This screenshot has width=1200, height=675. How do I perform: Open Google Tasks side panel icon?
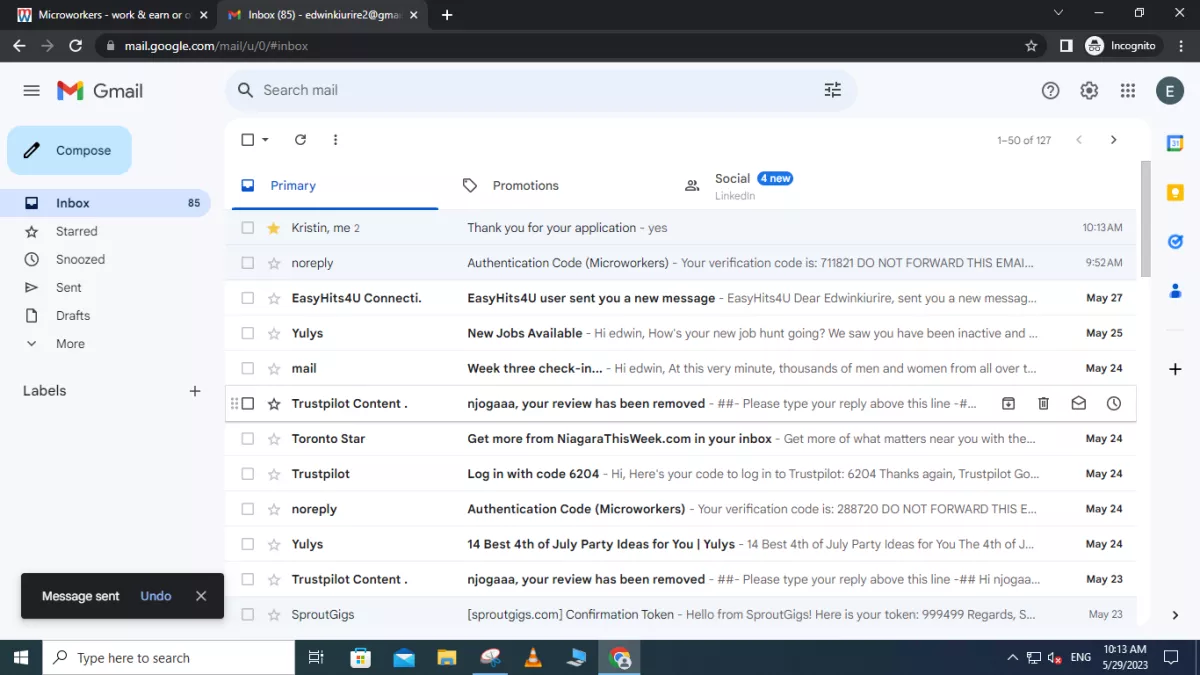[x=1175, y=242]
